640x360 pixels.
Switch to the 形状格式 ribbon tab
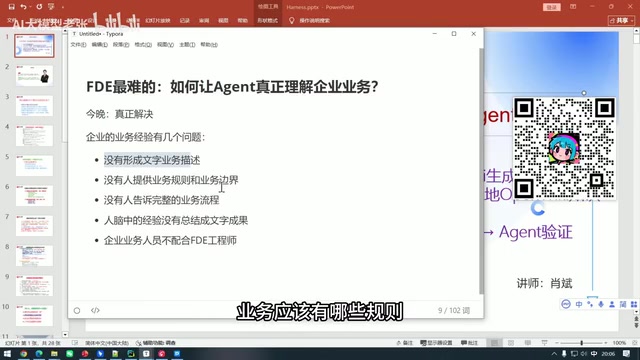point(267,20)
